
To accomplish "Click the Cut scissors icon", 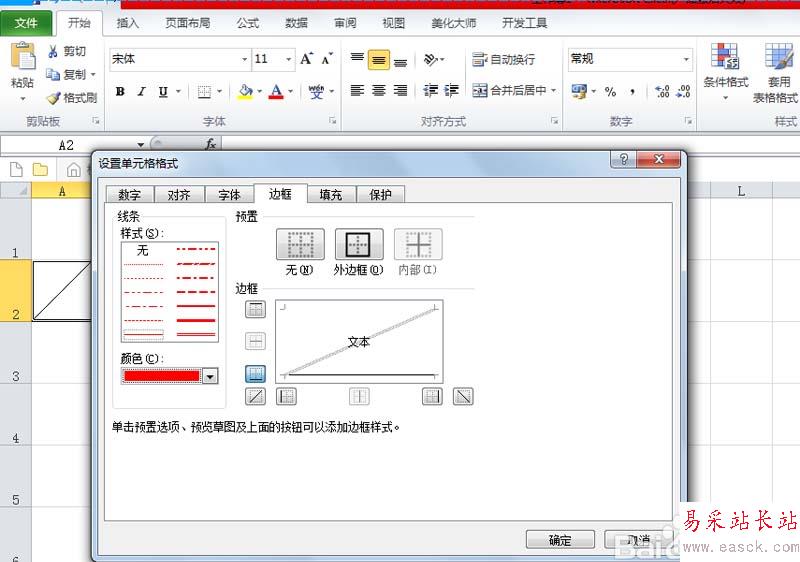I will click(x=53, y=52).
